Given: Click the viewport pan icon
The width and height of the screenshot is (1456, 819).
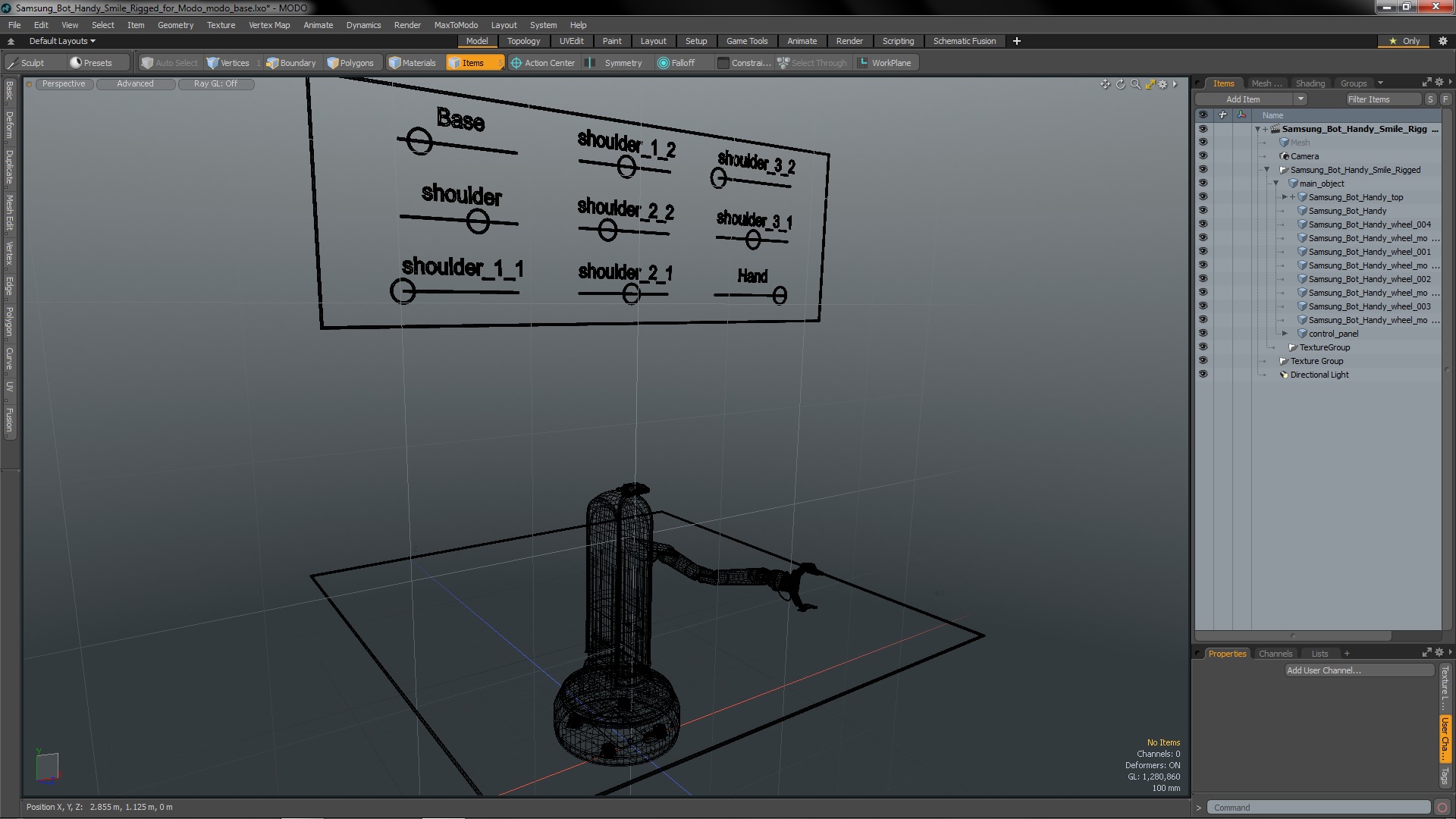Looking at the screenshot, I should [x=1105, y=84].
